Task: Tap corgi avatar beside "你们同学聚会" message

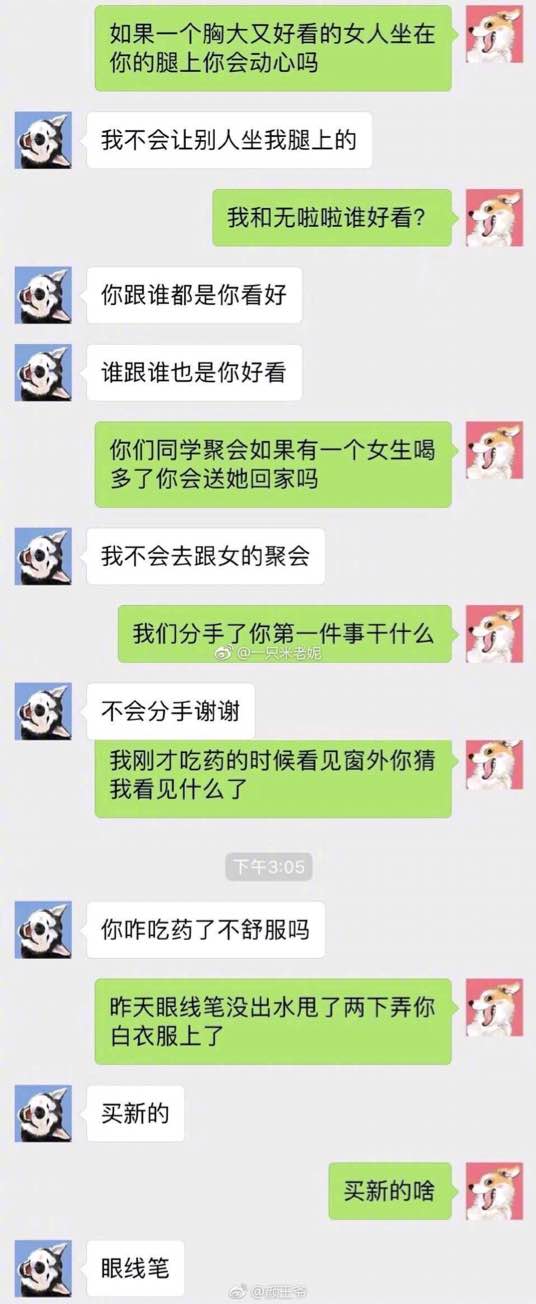Action: click(494, 450)
